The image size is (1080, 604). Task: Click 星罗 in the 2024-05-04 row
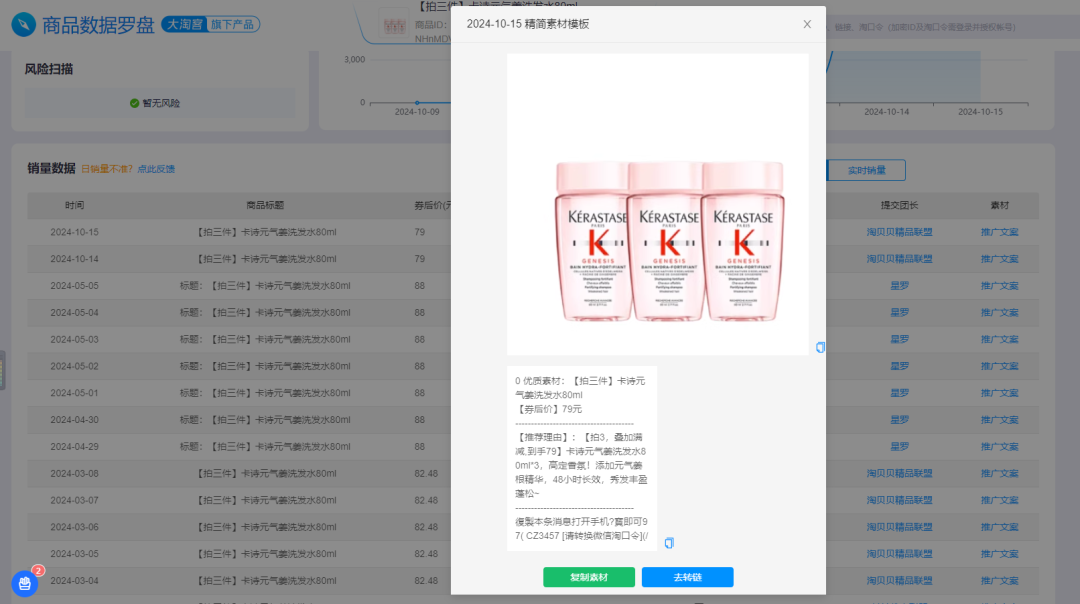[x=900, y=313]
